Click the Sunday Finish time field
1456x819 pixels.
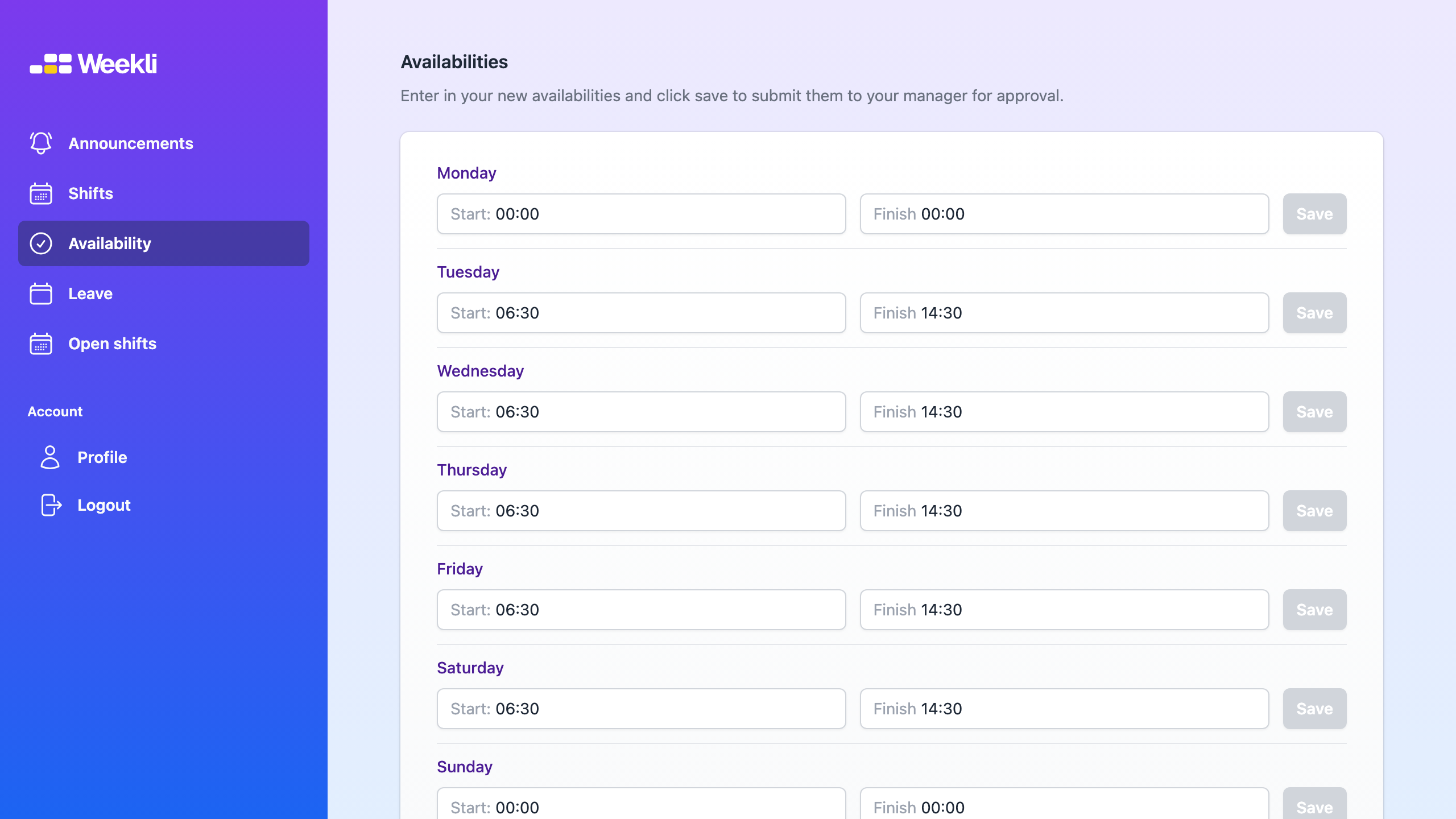[1065, 803]
